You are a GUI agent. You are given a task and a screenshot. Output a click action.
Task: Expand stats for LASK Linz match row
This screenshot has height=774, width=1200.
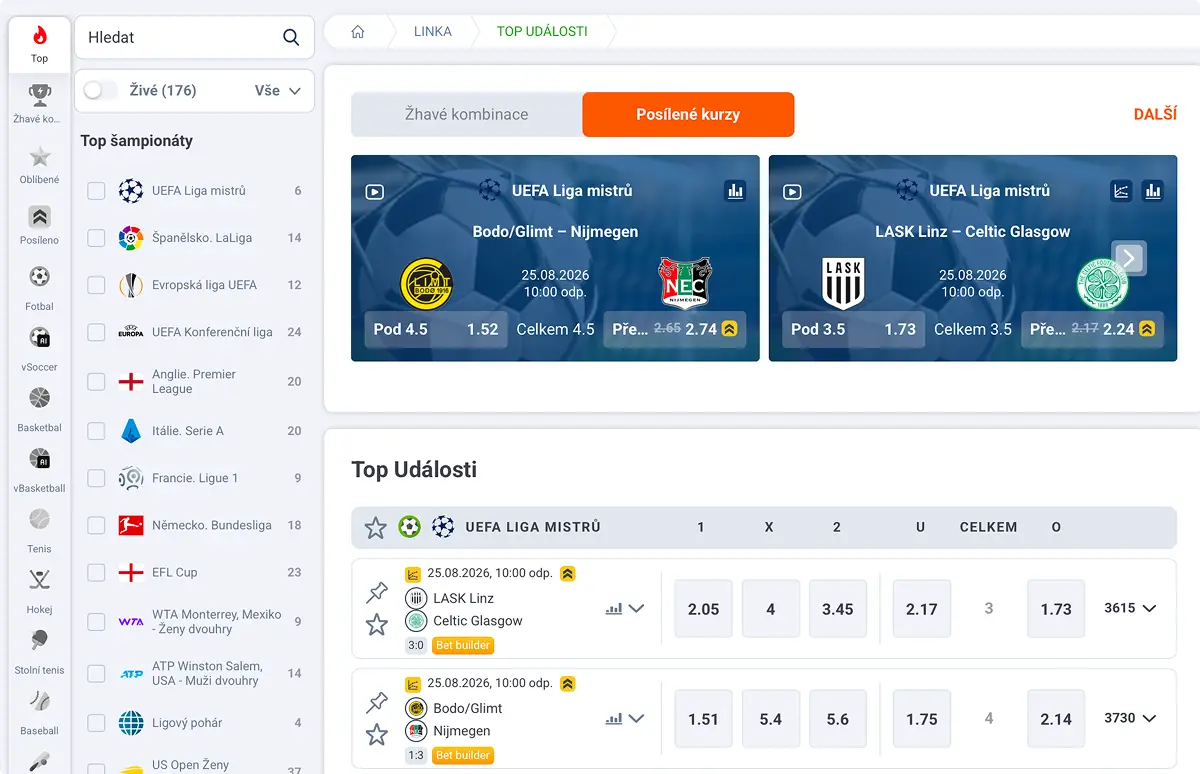pos(625,608)
